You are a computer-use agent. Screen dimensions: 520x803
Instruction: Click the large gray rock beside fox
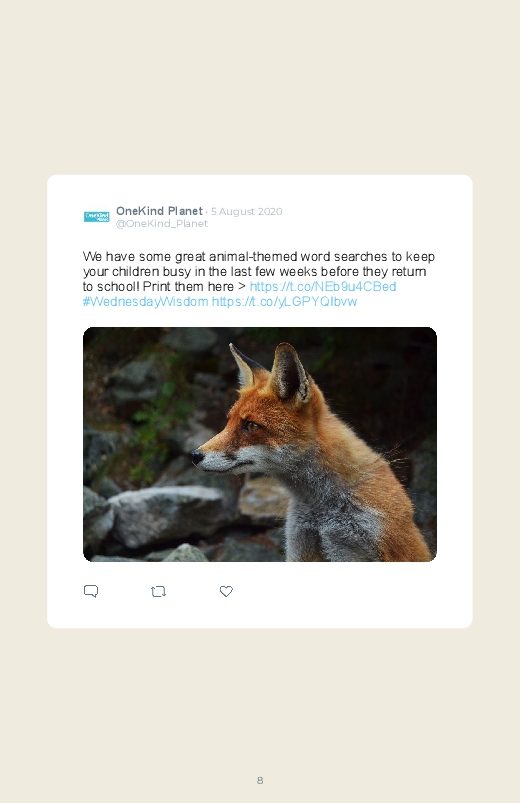coord(169,515)
